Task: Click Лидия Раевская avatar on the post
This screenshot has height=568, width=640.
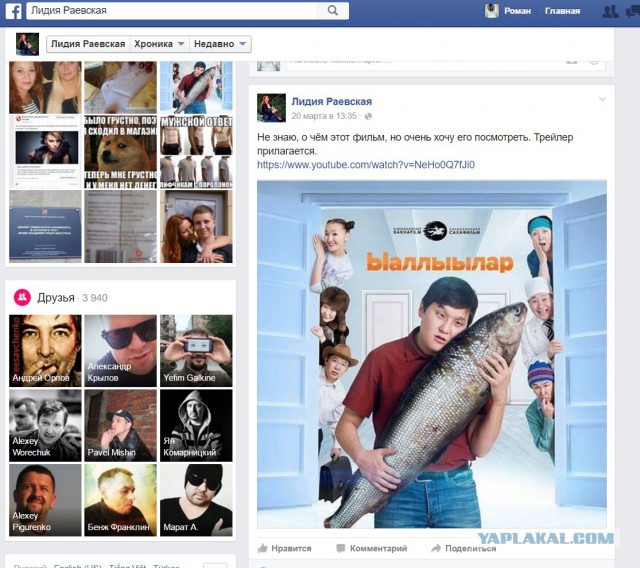Action: coord(271,108)
